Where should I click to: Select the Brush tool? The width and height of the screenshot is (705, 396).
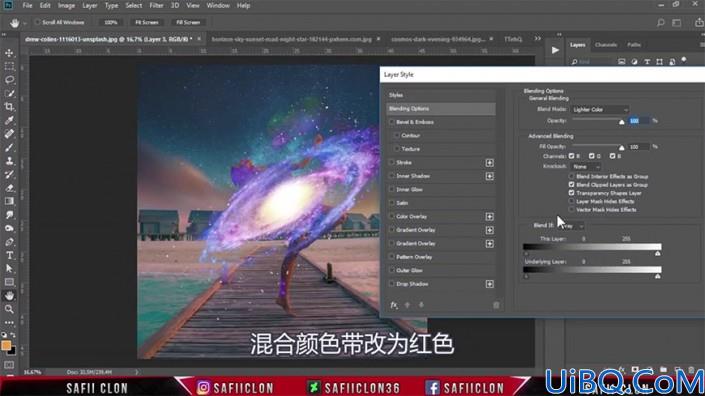pos(9,147)
